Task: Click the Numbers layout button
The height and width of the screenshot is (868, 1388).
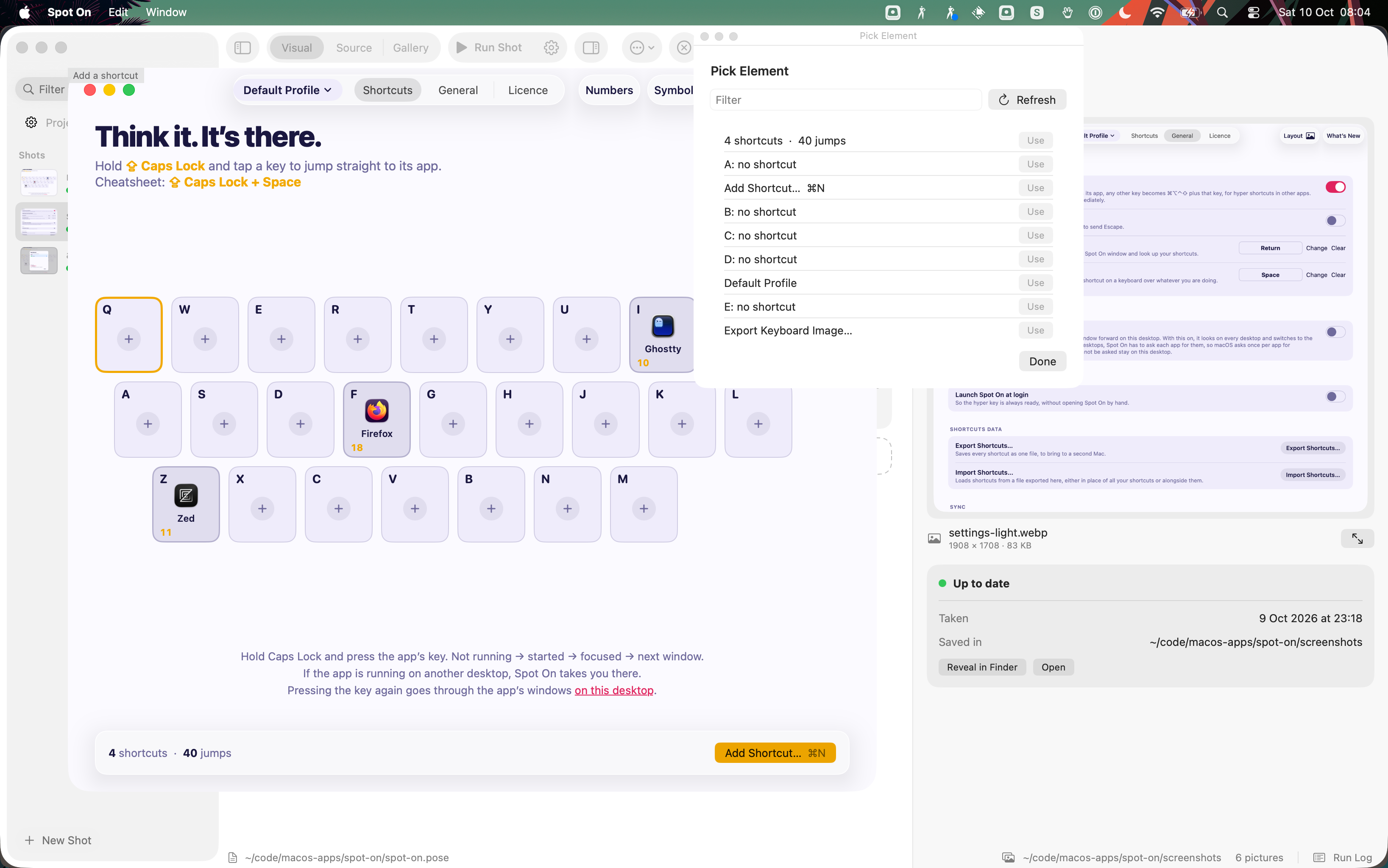Action: [609, 90]
